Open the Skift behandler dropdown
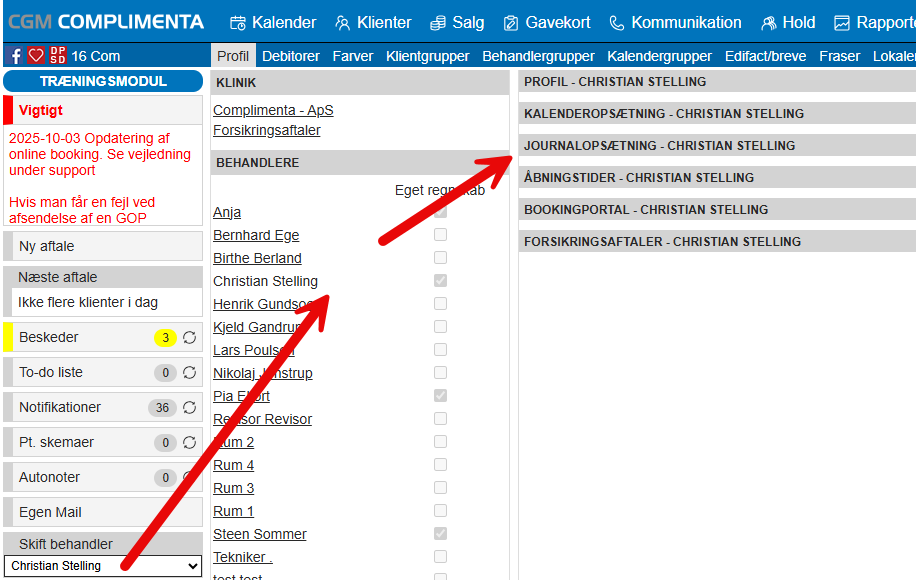This screenshot has width=916, height=580. tap(103, 566)
